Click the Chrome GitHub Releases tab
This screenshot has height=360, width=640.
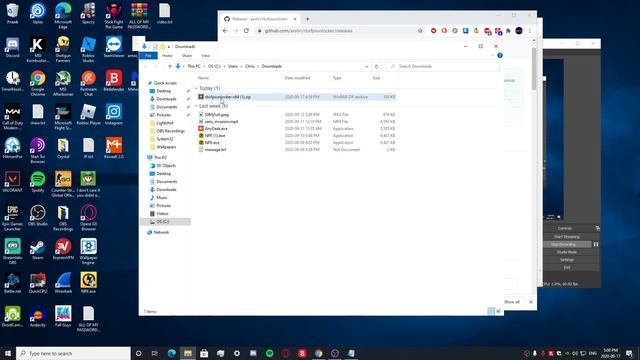(x=260, y=19)
